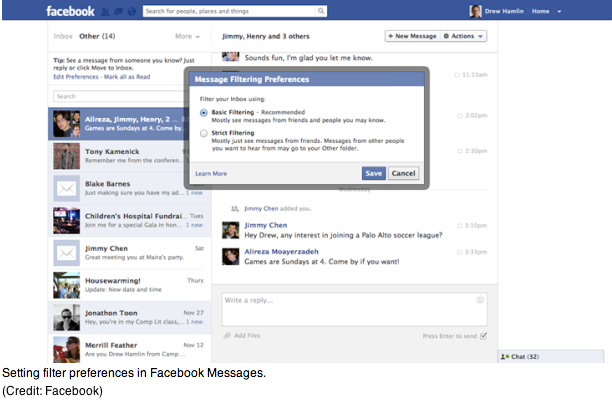
Task: Open the Alireza Moayerzadeh name link
Action: coord(281,252)
